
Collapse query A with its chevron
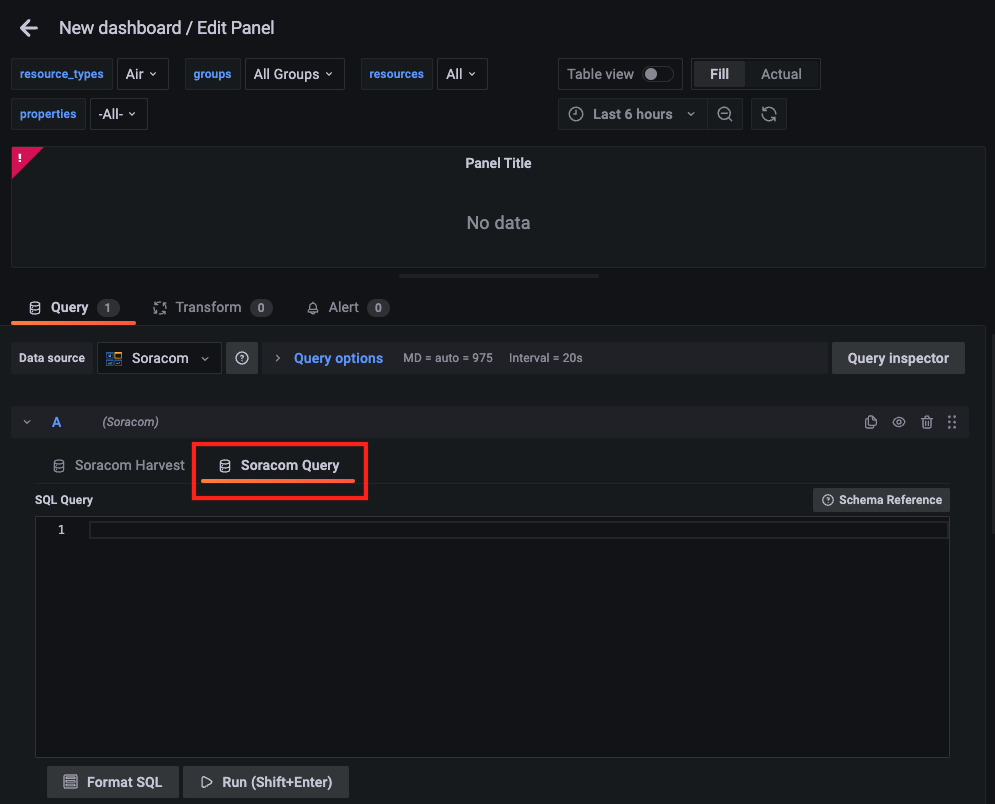[26, 422]
